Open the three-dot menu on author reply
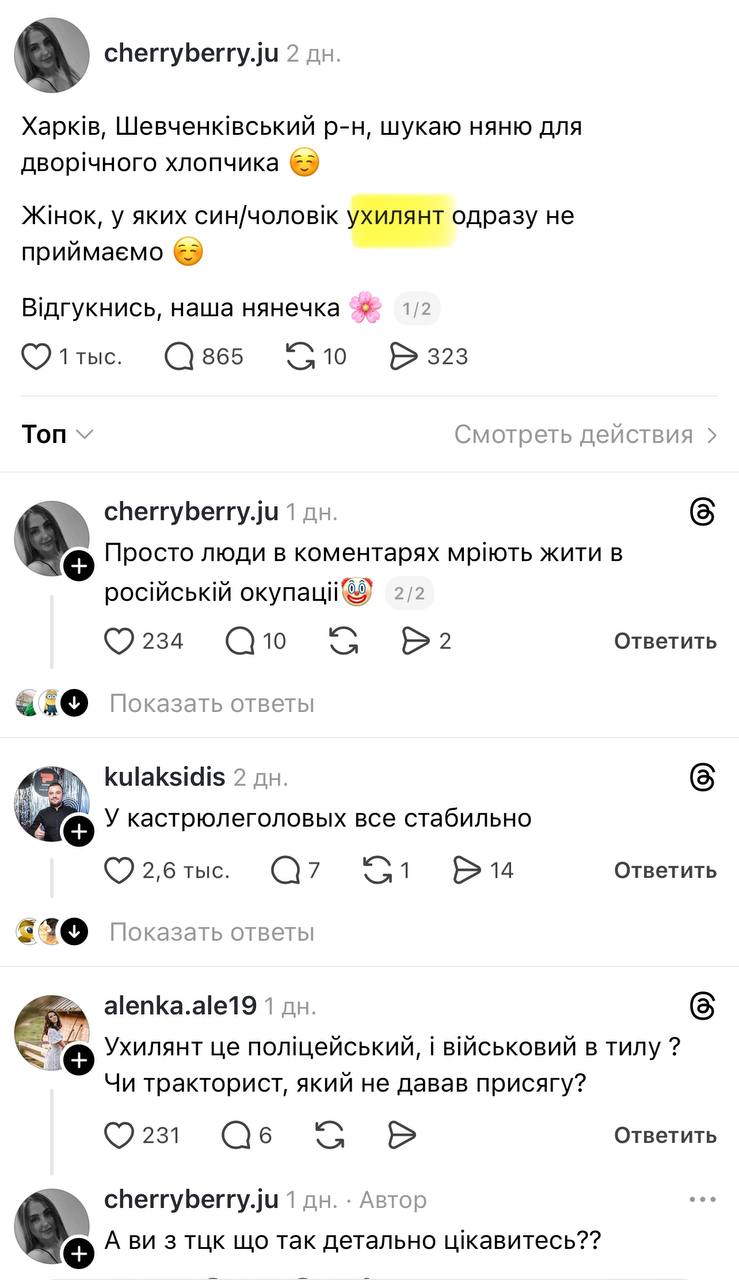 tap(703, 1199)
